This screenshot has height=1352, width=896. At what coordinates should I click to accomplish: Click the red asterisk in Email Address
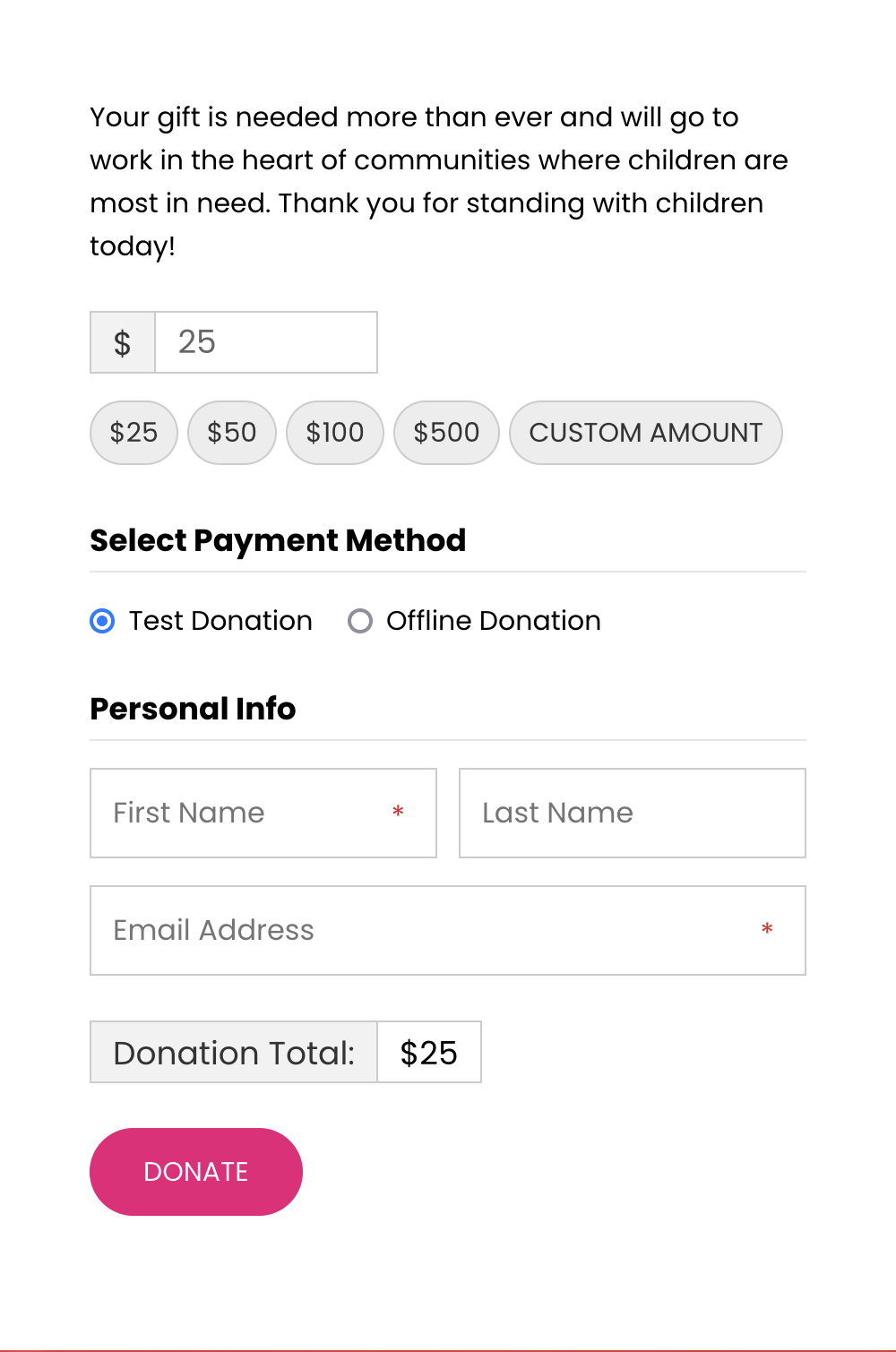[x=767, y=930]
